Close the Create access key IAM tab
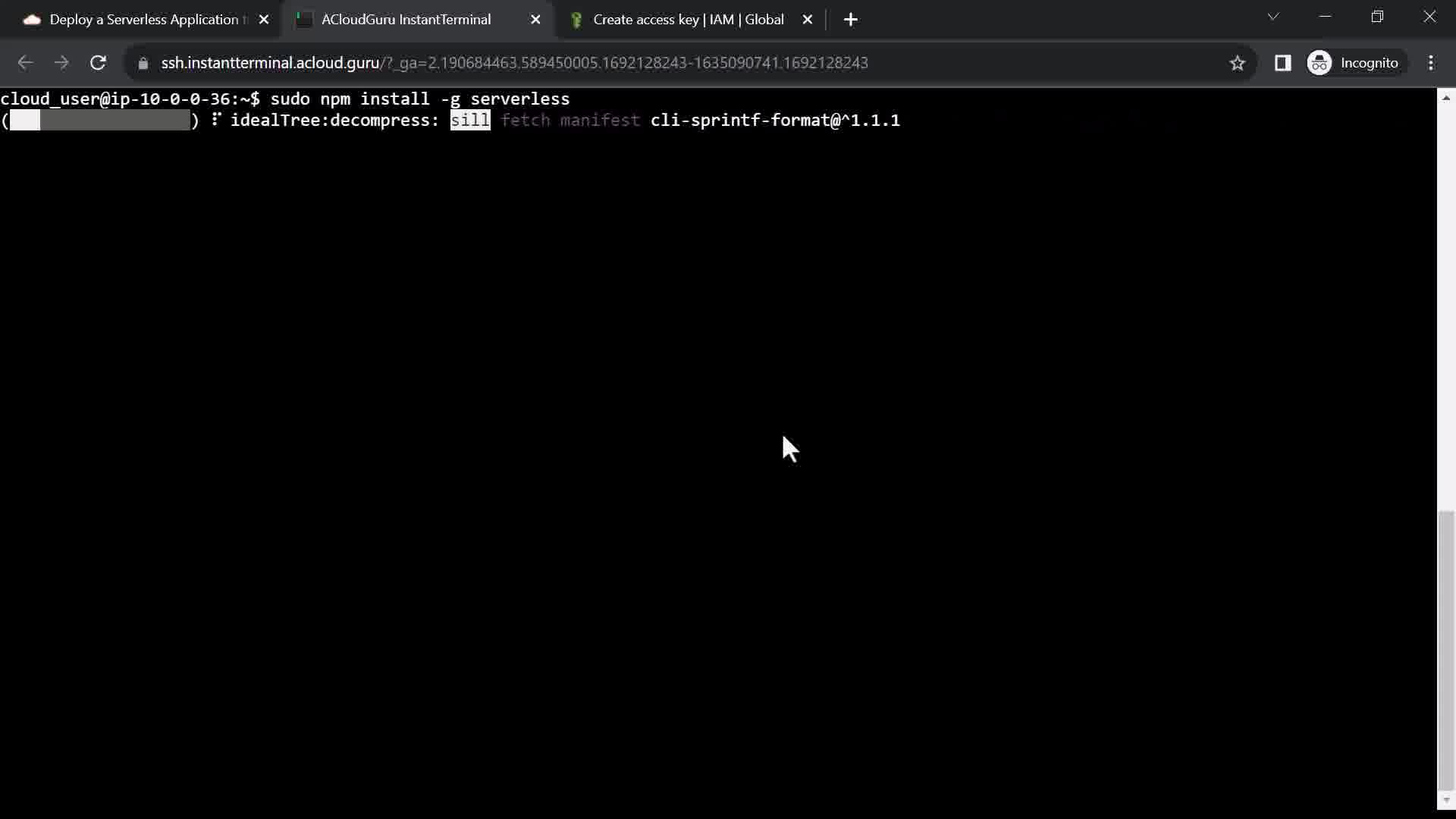The height and width of the screenshot is (819, 1456). pyautogui.click(x=808, y=20)
